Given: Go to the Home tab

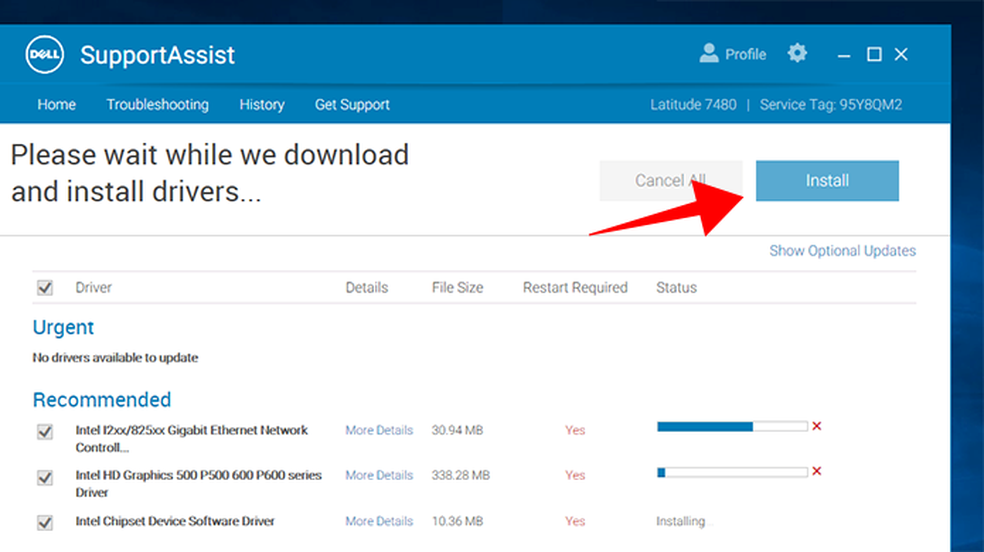Looking at the screenshot, I should point(56,105).
